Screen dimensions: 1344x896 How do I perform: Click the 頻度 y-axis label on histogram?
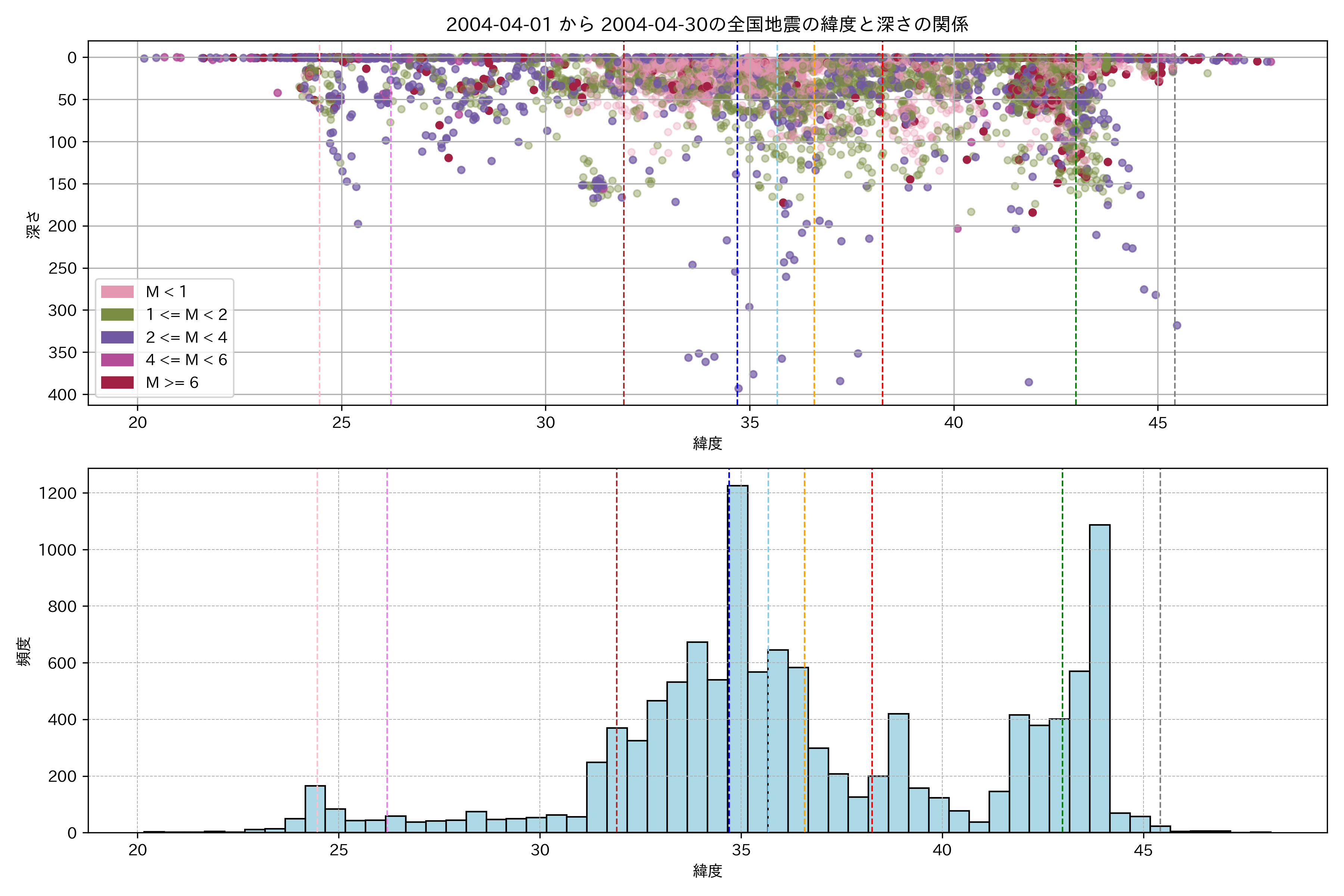24,651
